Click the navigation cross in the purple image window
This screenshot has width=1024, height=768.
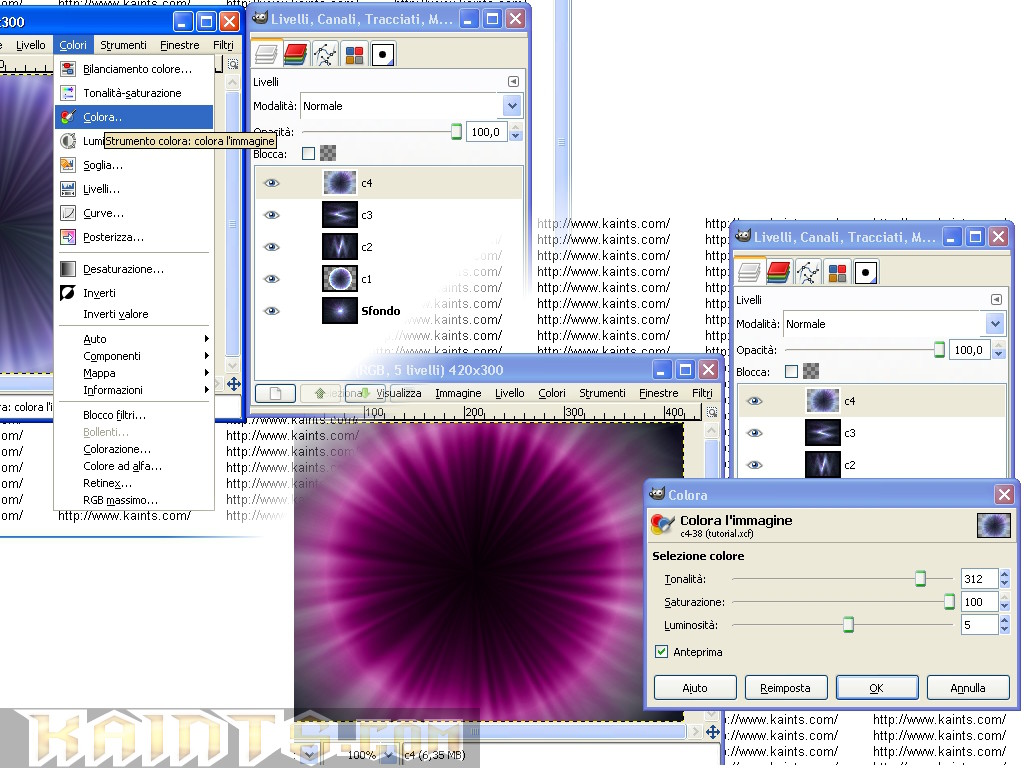pos(712,733)
